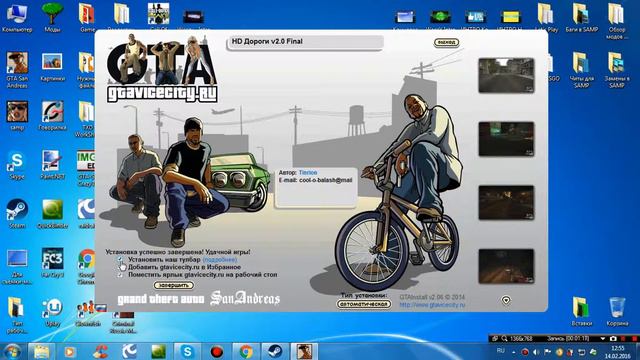This screenshot has height=360, width=640.
Task: Click the taskbar volume speaker icon
Action: tap(536, 352)
